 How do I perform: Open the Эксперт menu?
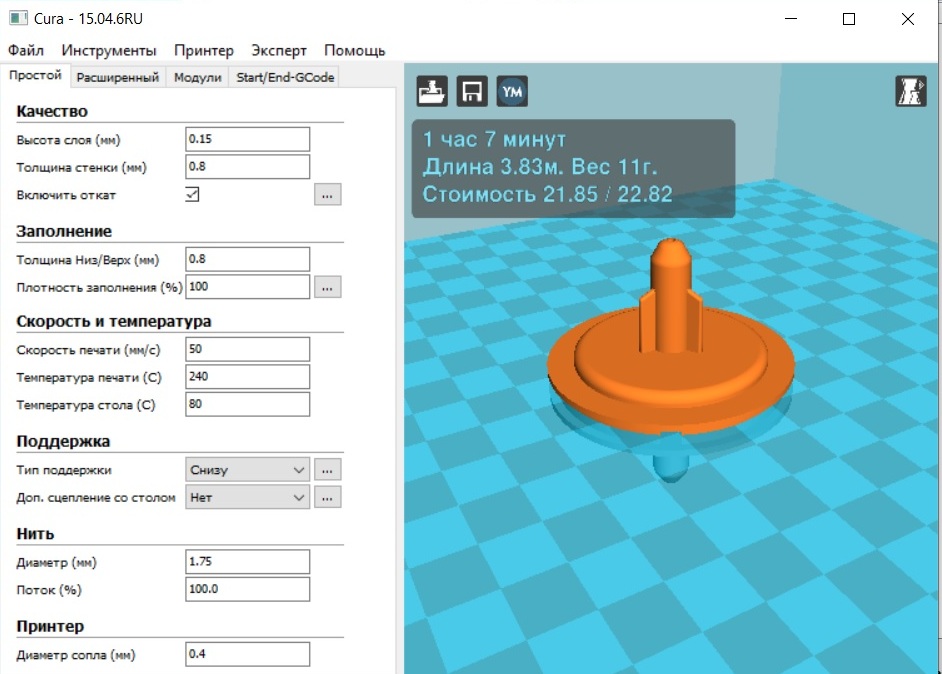point(279,50)
